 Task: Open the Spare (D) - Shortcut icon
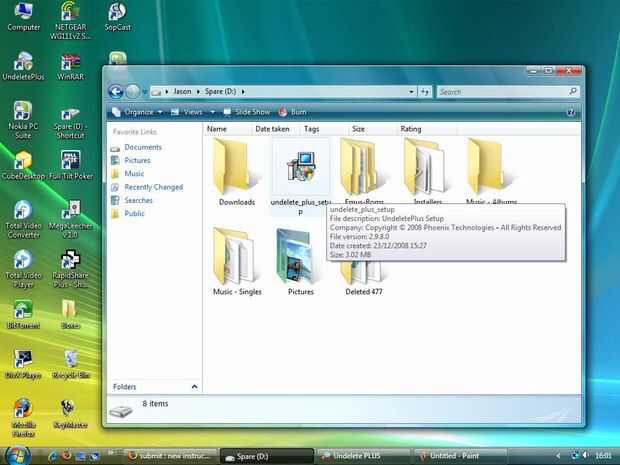(70, 123)
